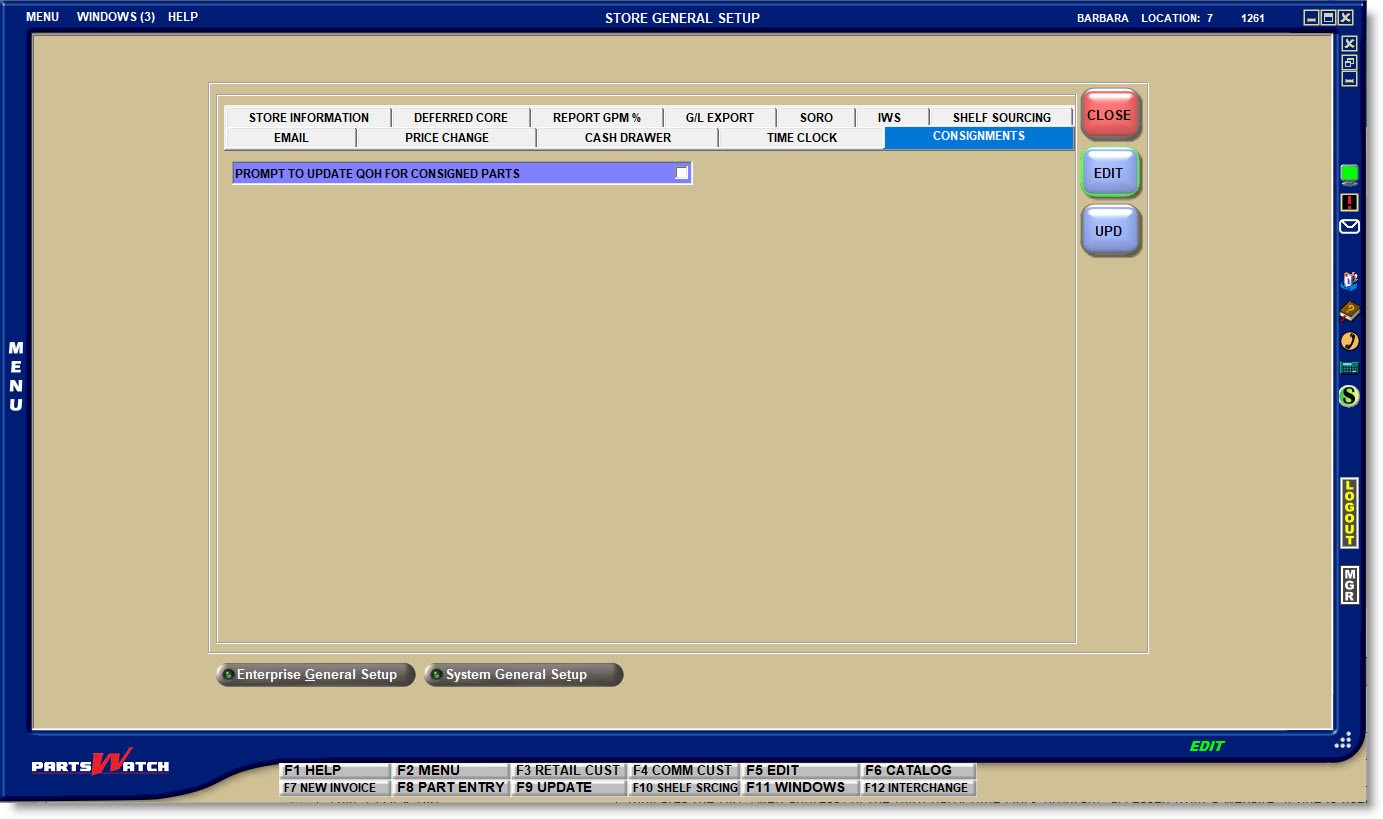Open the envelope mail icon

[1349, 227]
